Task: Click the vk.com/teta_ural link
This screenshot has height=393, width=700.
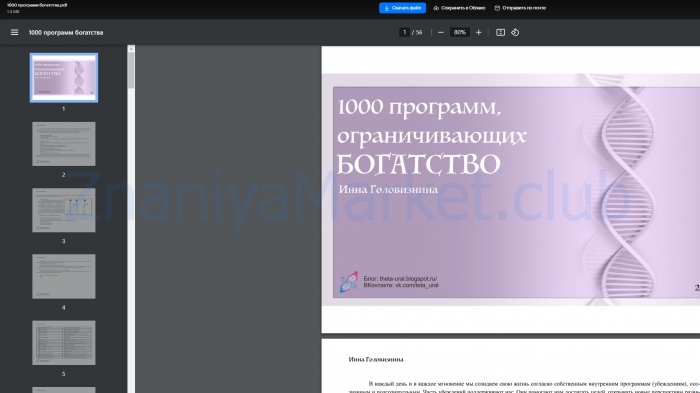Action: [417, 285]
